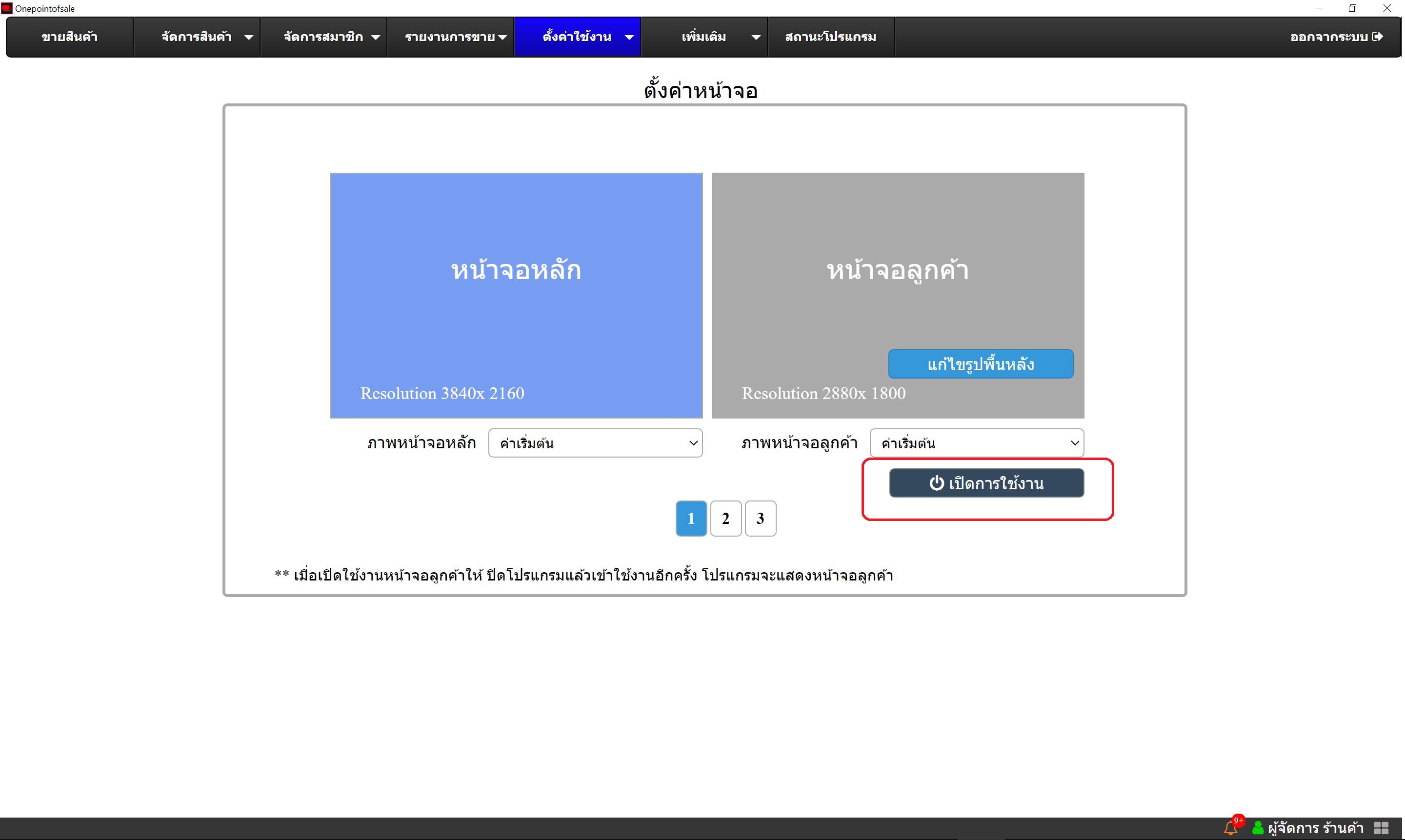Open จัดการสินค้า menu
The width and height of the screenshot is (1405, 840).
pos(197,37)
